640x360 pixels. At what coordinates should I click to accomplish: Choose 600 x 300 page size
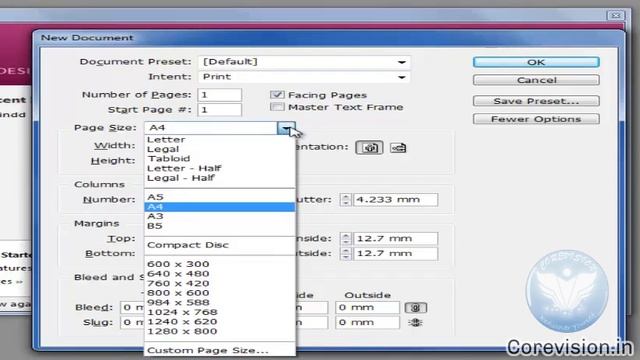click(x=220, y=264)
